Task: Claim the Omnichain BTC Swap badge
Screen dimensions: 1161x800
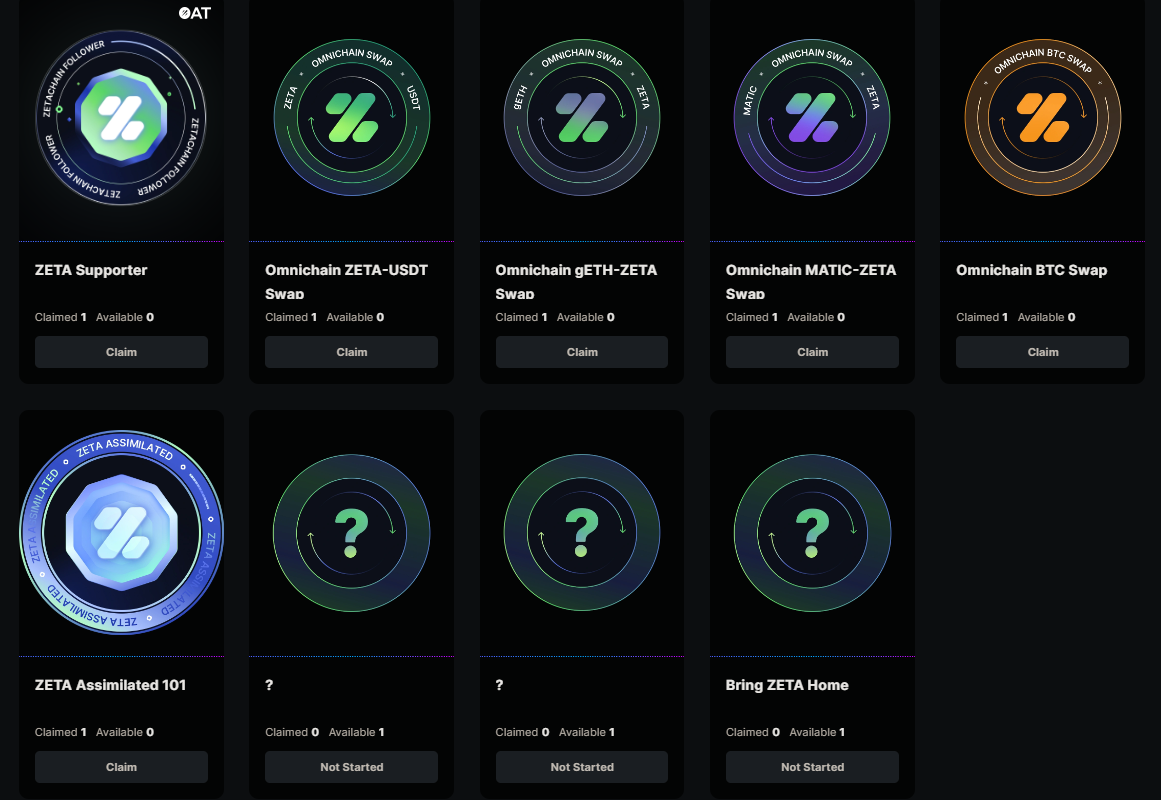Action: coord(1043,352)
